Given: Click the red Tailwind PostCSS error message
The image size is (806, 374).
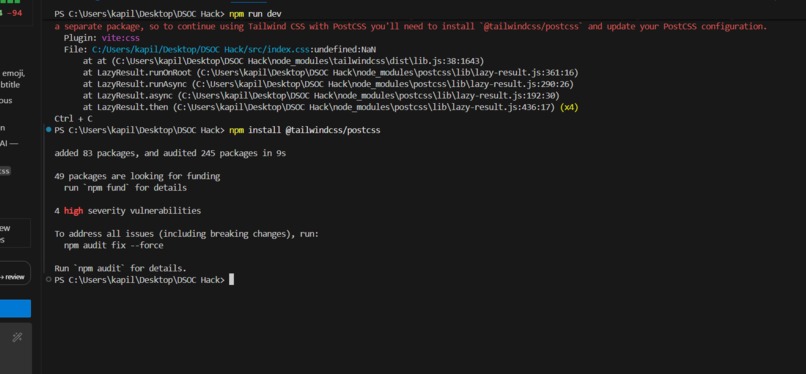Looking at the screenshot, I should (x=411, y=26).
